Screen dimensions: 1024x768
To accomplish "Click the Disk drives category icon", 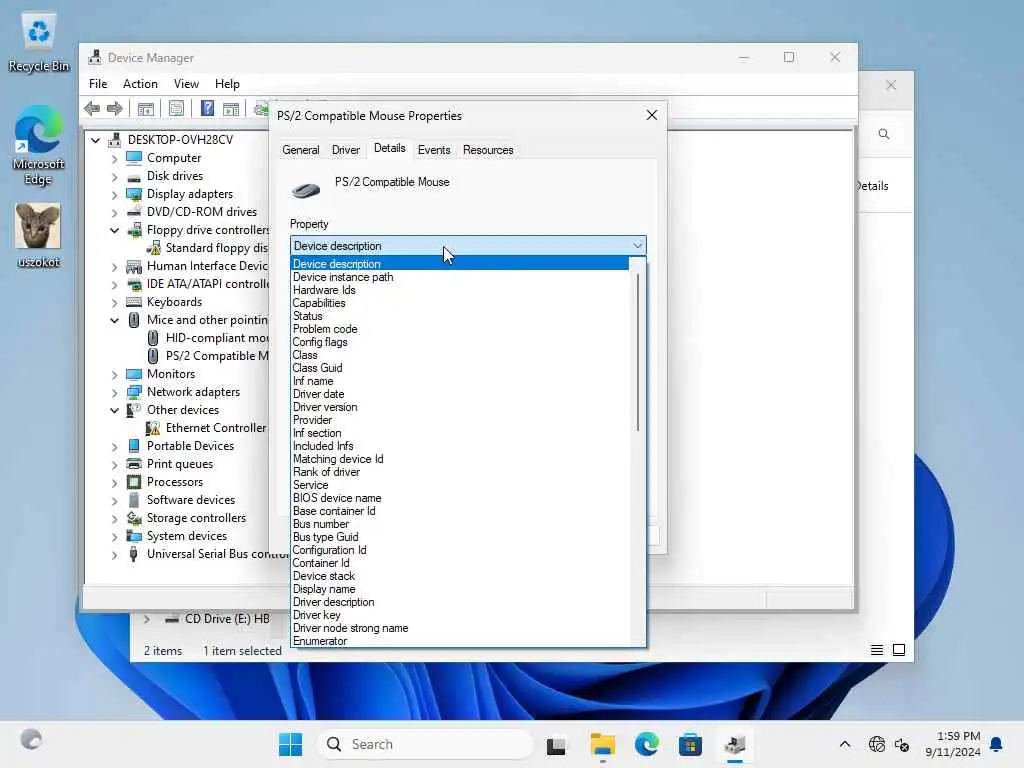I will pos(134,176).
